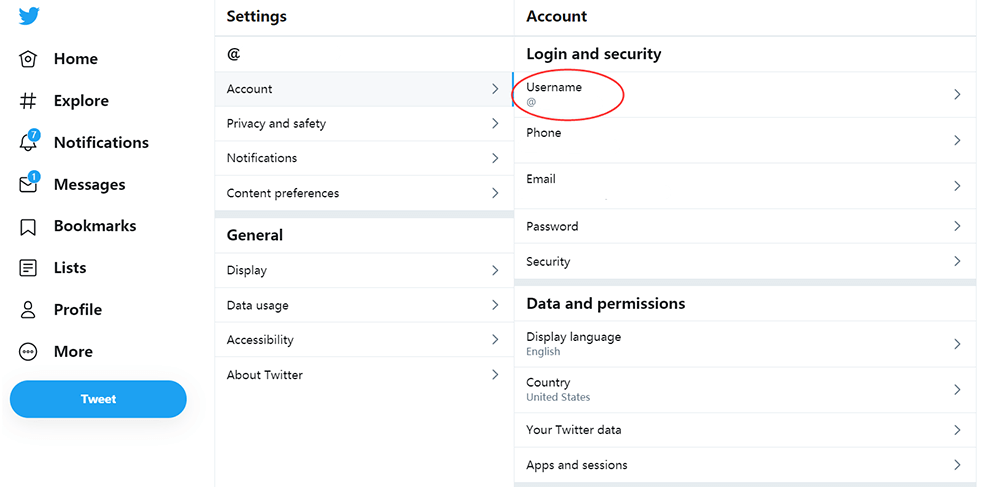
Task: Click the Twitter bird logo
Action: (29, 17)
